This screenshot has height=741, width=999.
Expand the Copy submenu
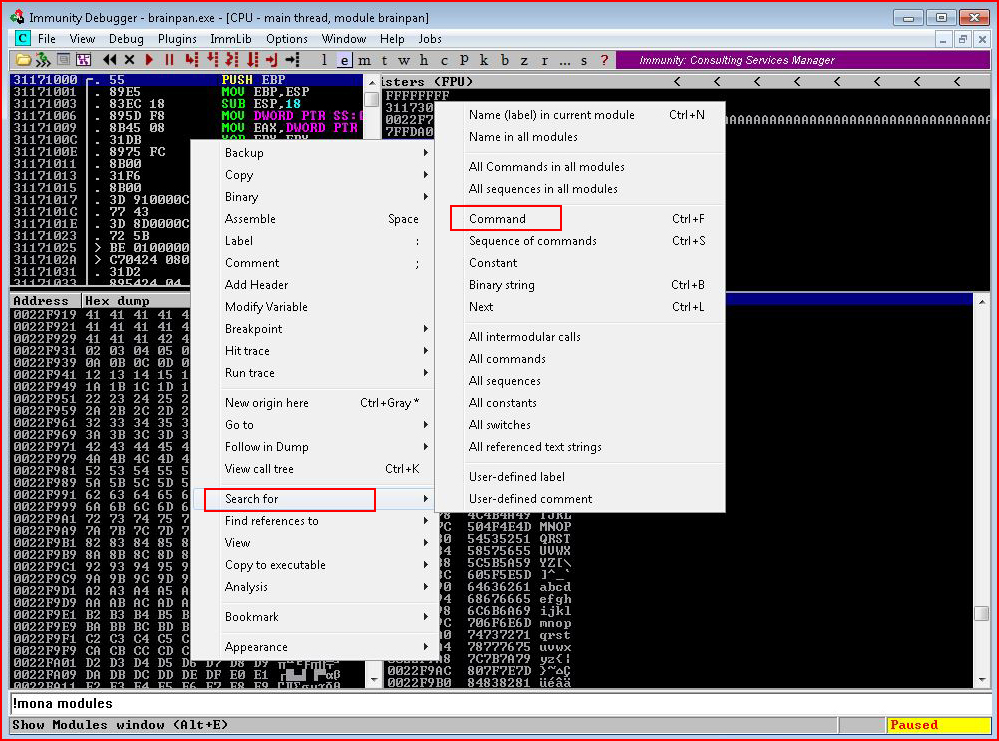(325, 175)
